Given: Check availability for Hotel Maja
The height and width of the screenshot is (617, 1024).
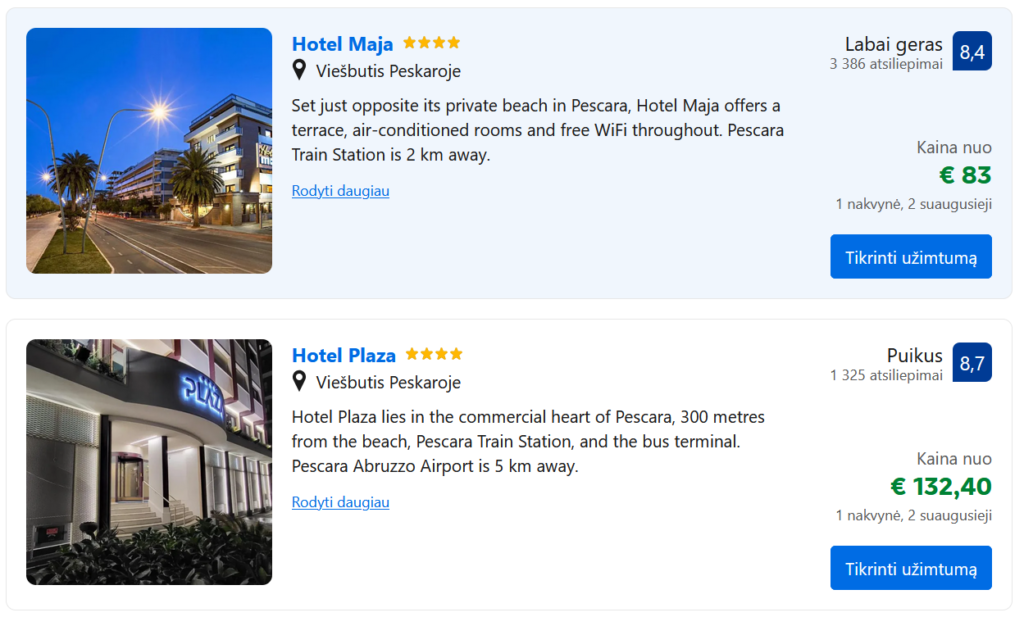Looking at the screenshot, I should pyautogui.click(x=910, y=257).
